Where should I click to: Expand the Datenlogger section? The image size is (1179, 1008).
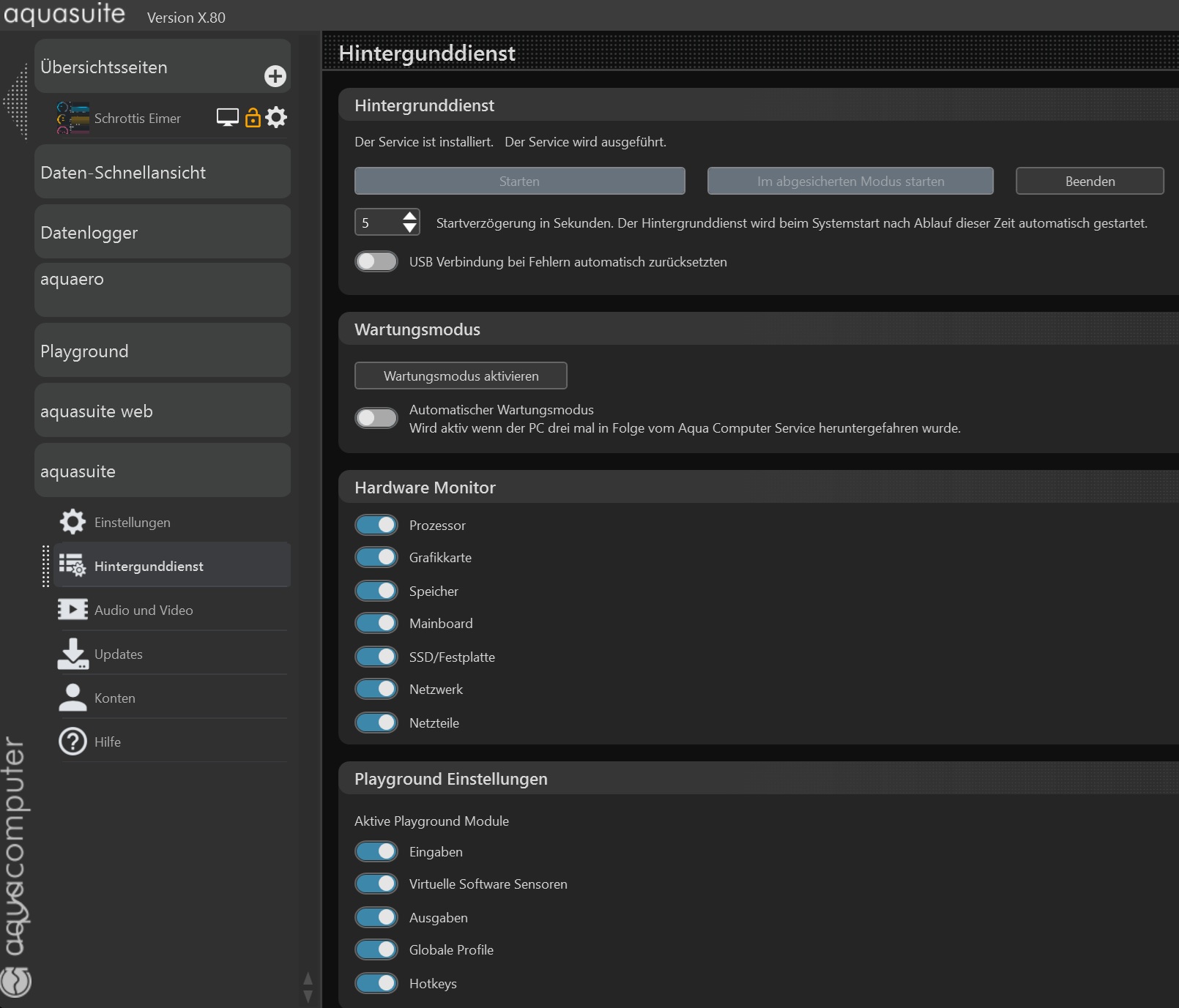pyautogui.click(x=163, y=232)
